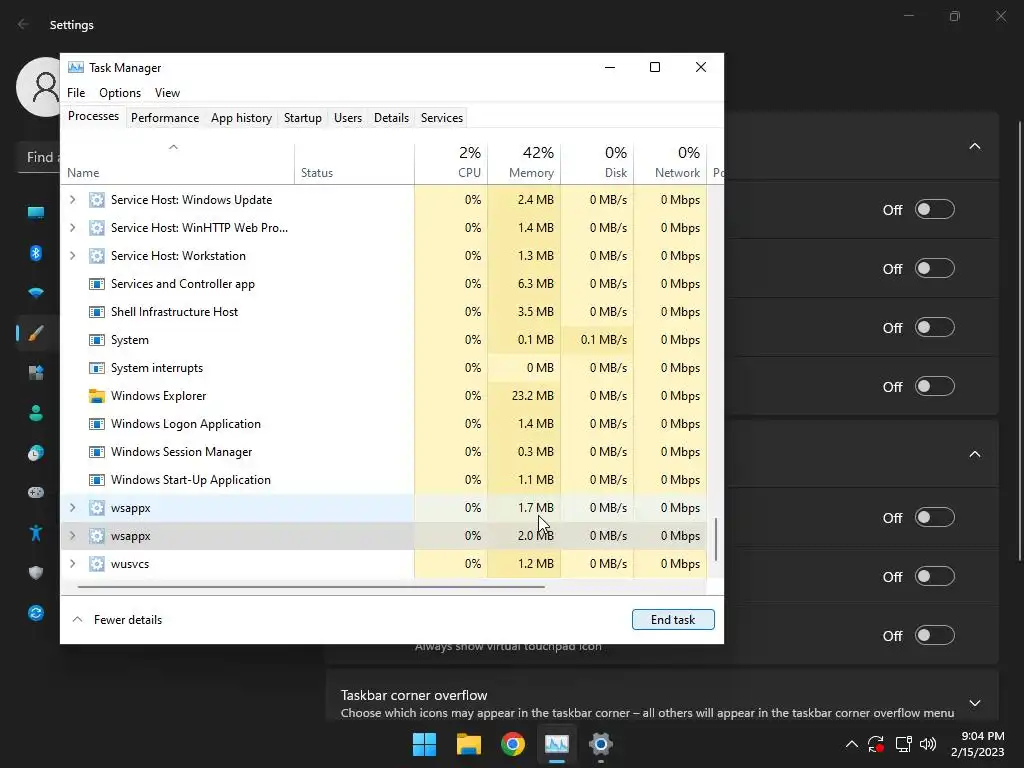This screenshot has height=768, width=1024.
Task: Open Privacy & security shield icon in Settings
Action: click(36, 573)
